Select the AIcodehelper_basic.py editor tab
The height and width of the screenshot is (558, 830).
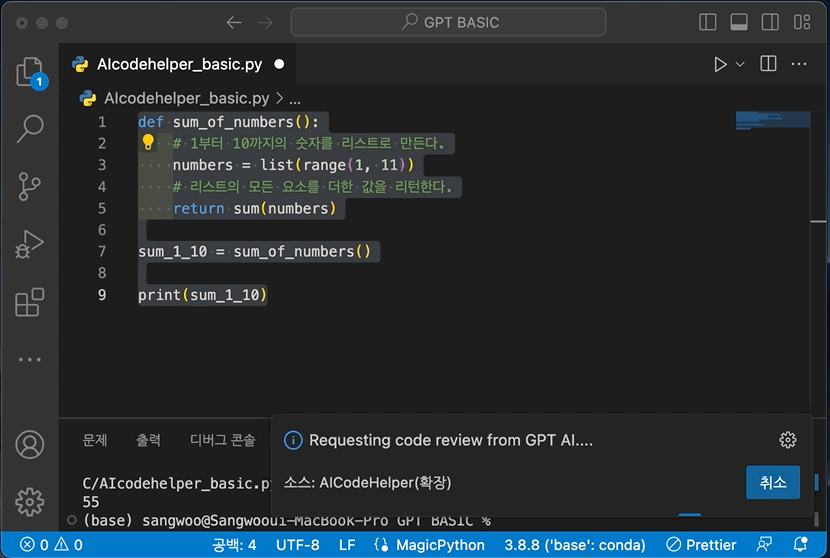click(178, 64)
